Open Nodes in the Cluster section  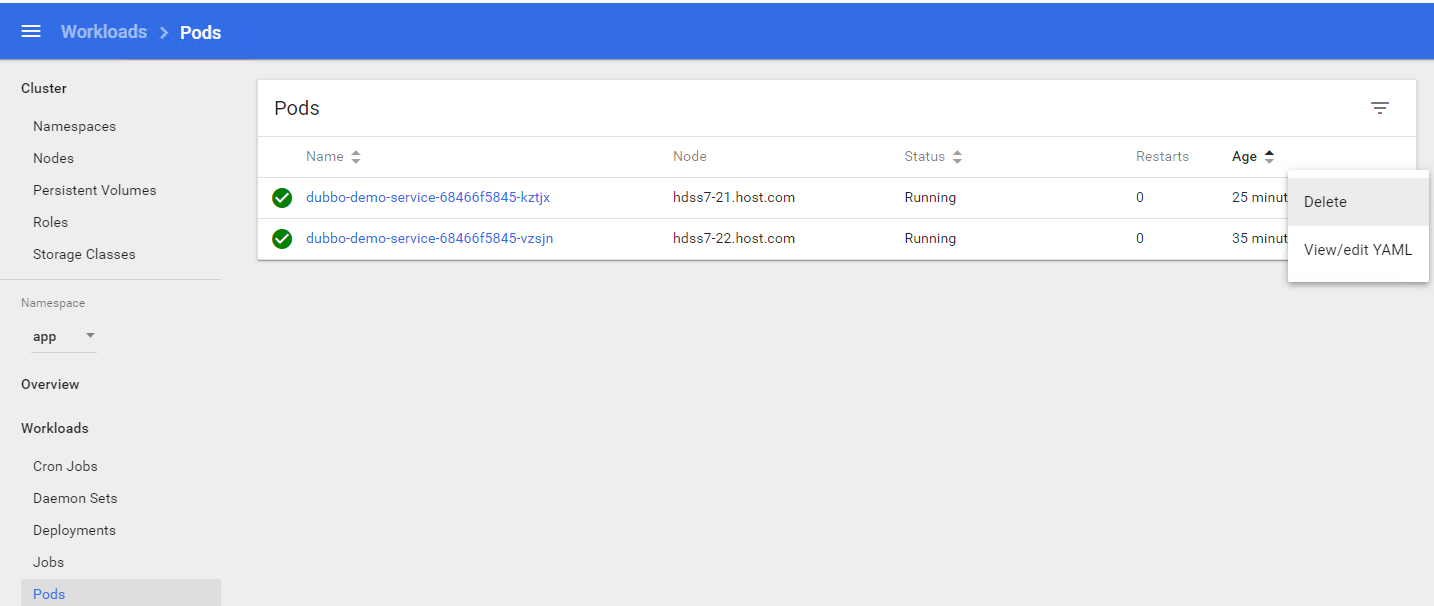(x=53, y=159)
